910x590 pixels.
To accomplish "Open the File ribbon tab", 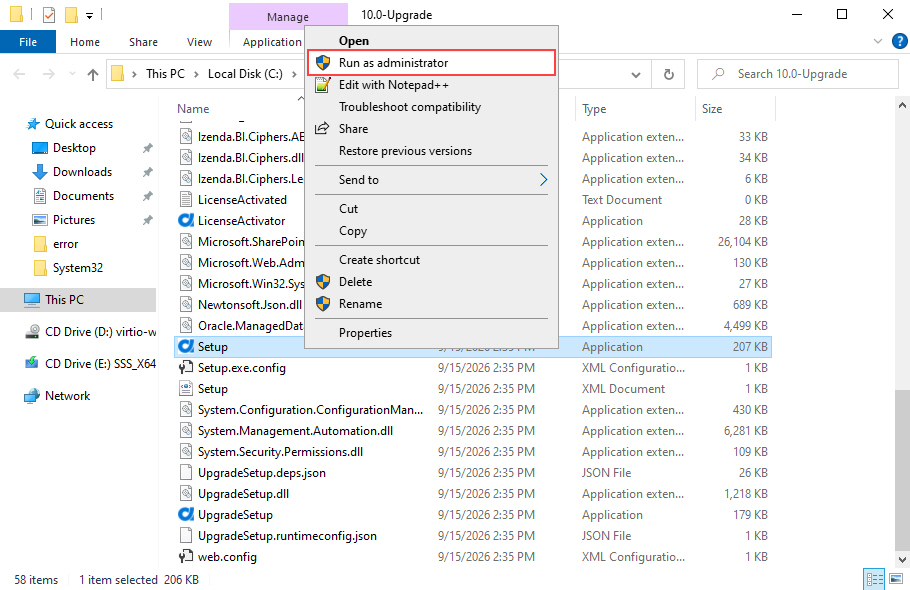I will (28, 42).
